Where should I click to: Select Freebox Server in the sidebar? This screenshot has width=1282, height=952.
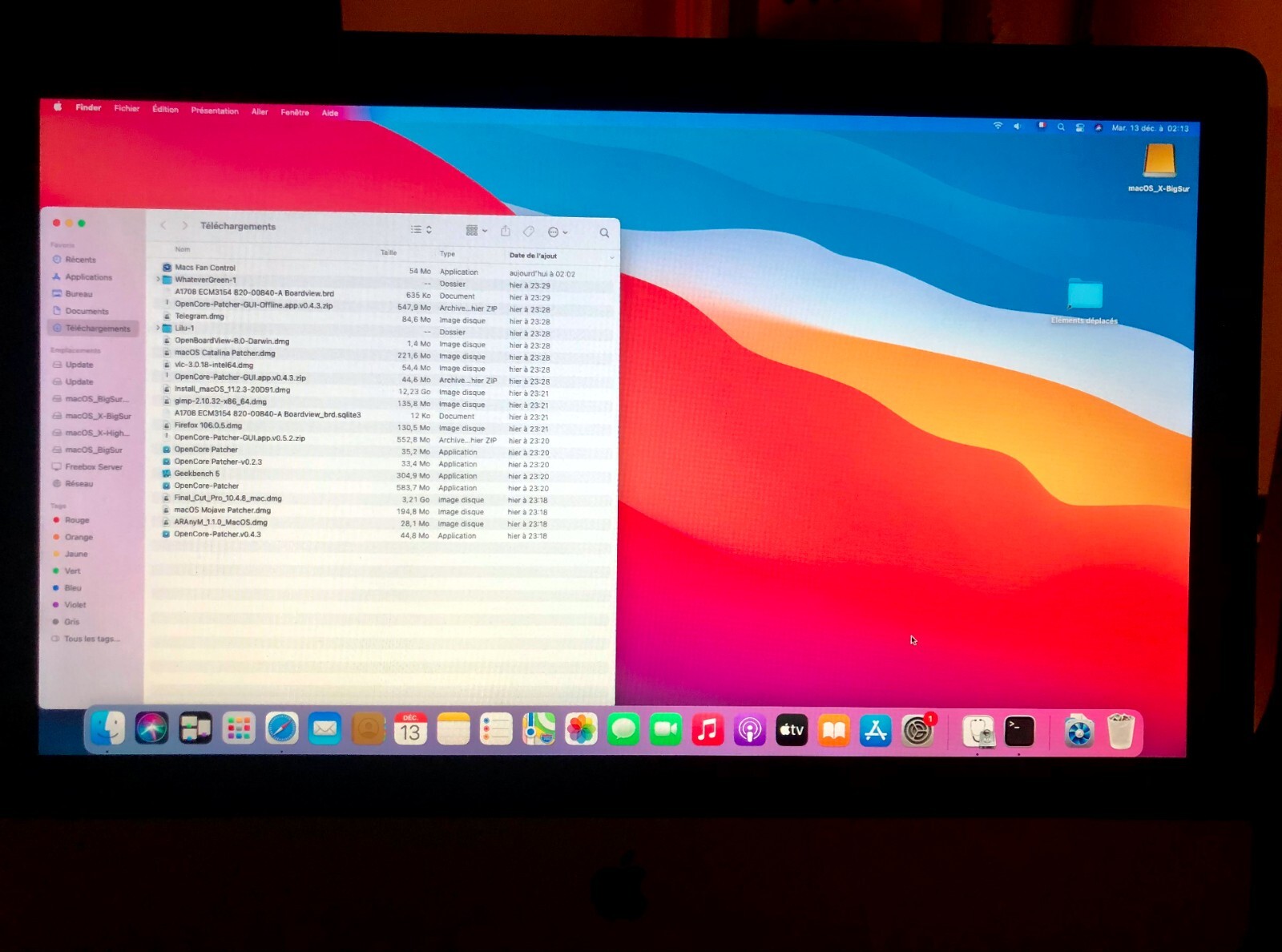[x=94, y=466]
